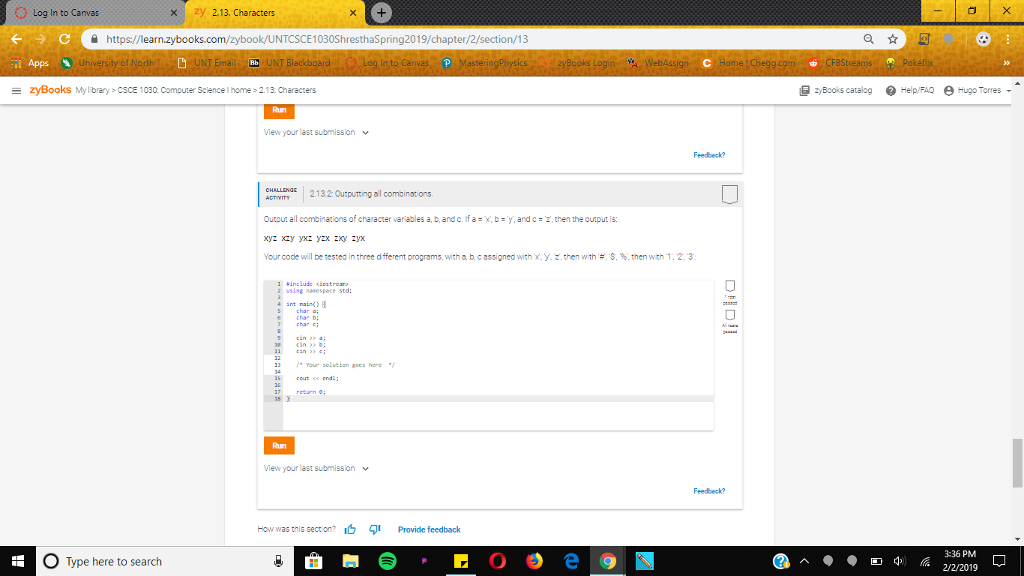The width and height of the screenshot is (1024, 576).
Task: Open the Windows Start menu
Action: (18, 561)
